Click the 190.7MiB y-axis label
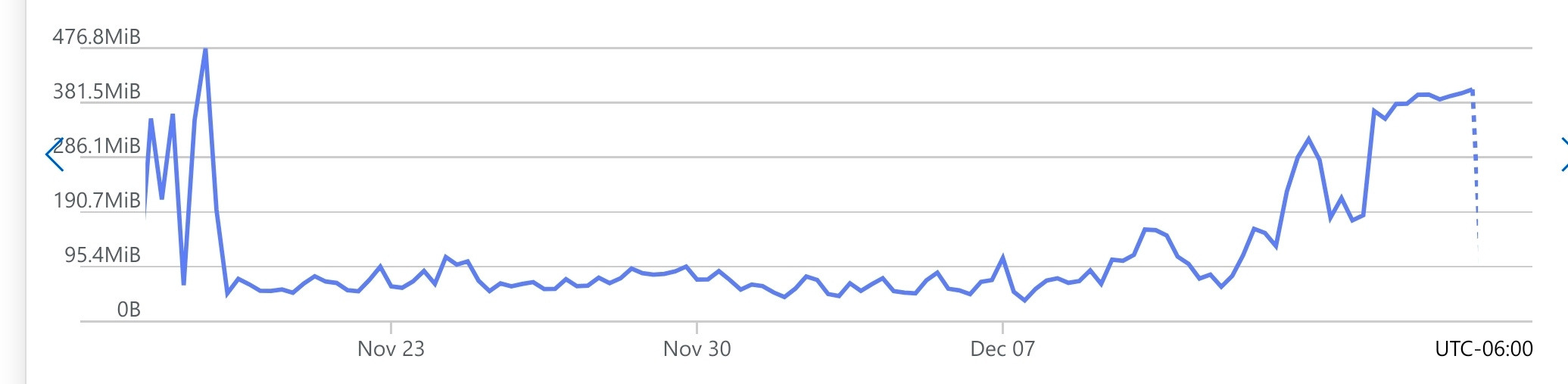The width and height of the screenshot is (1568, 384). tap(96, 201)
